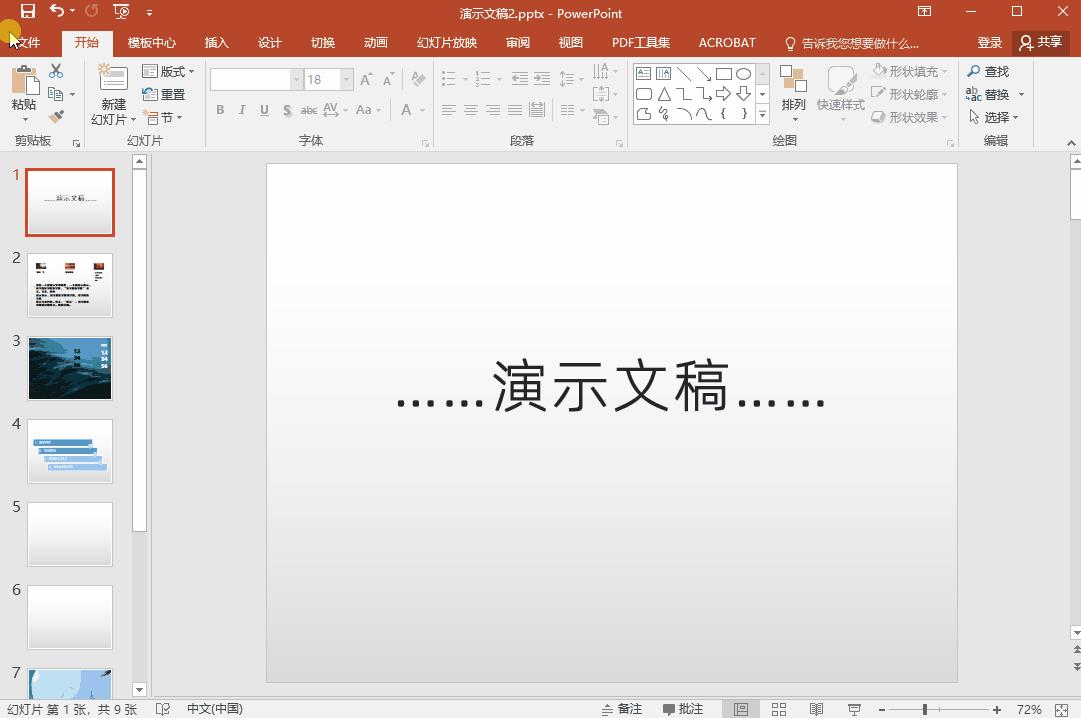Select the rectangle shape in the shapes gallery
1081x718 pixels.
pos(723,72)
